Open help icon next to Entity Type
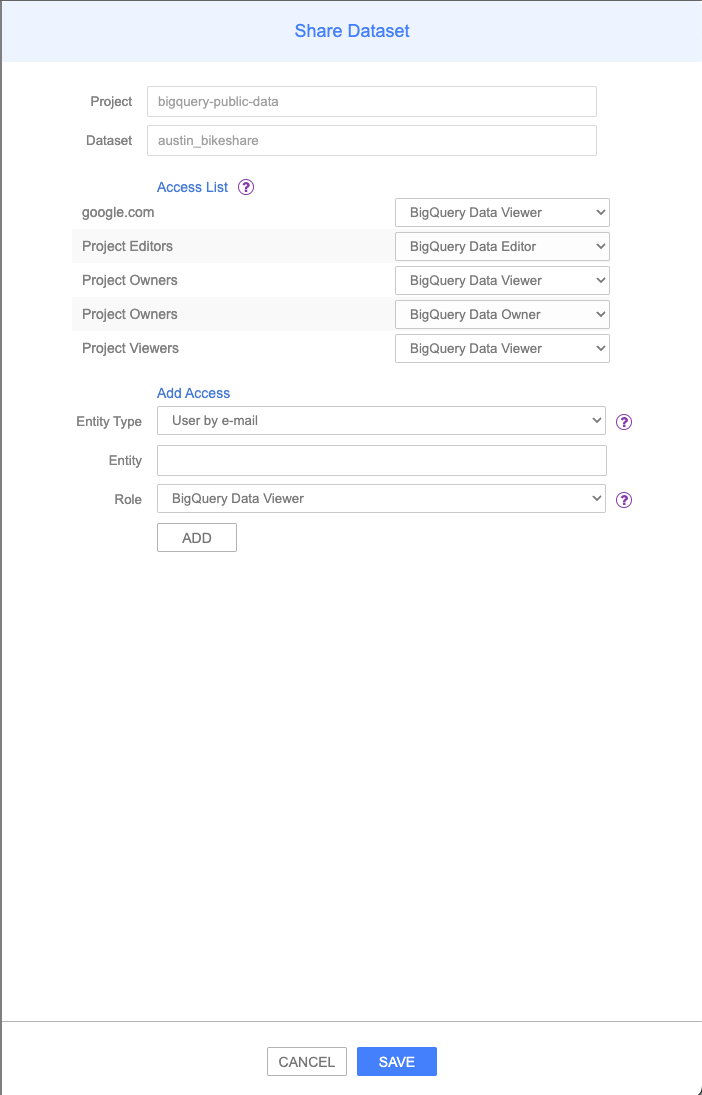Viewport: 702px width, 1095px height. [x=624, y=422]
